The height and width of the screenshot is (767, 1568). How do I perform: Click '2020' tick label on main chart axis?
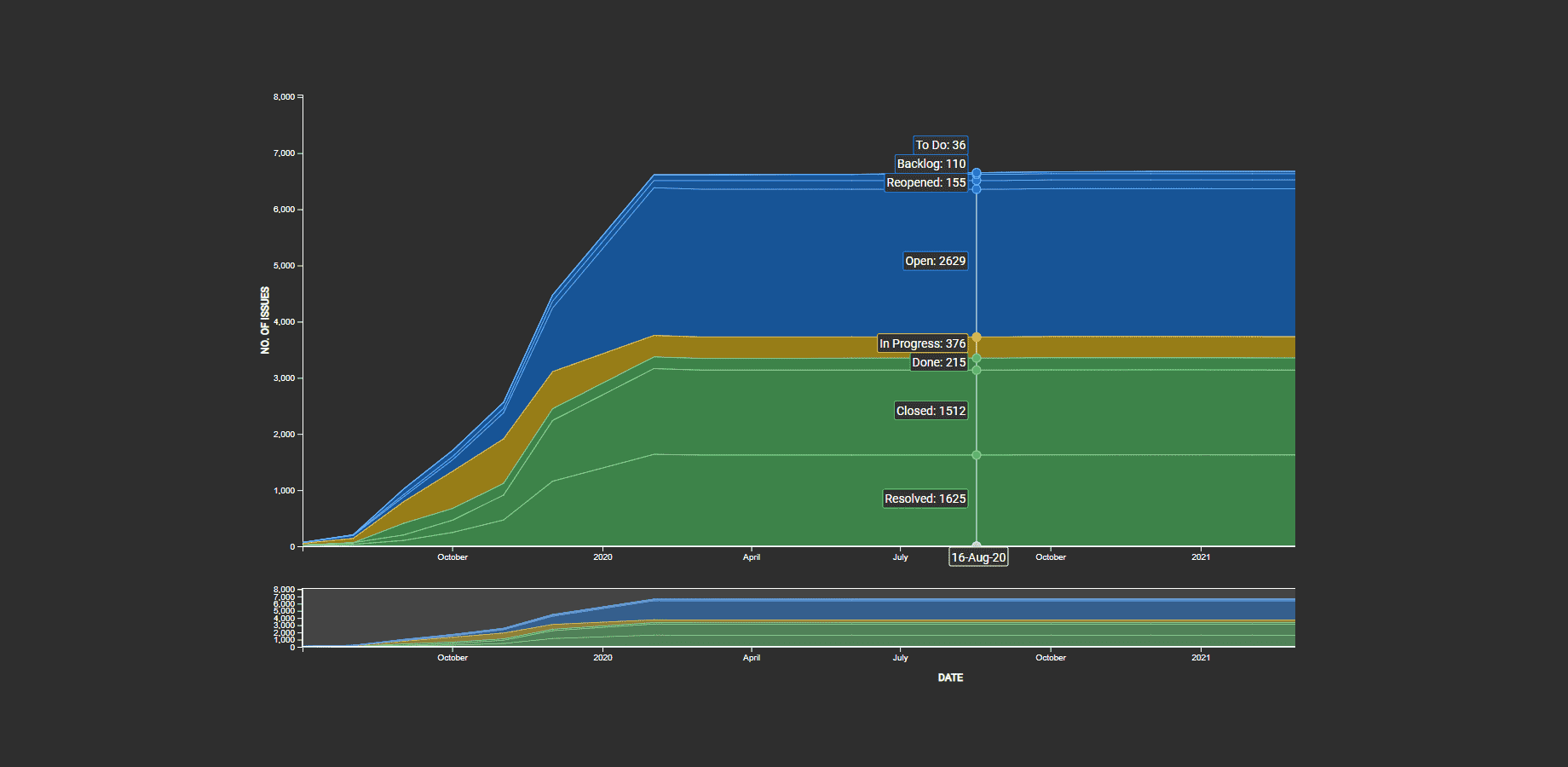602,557
